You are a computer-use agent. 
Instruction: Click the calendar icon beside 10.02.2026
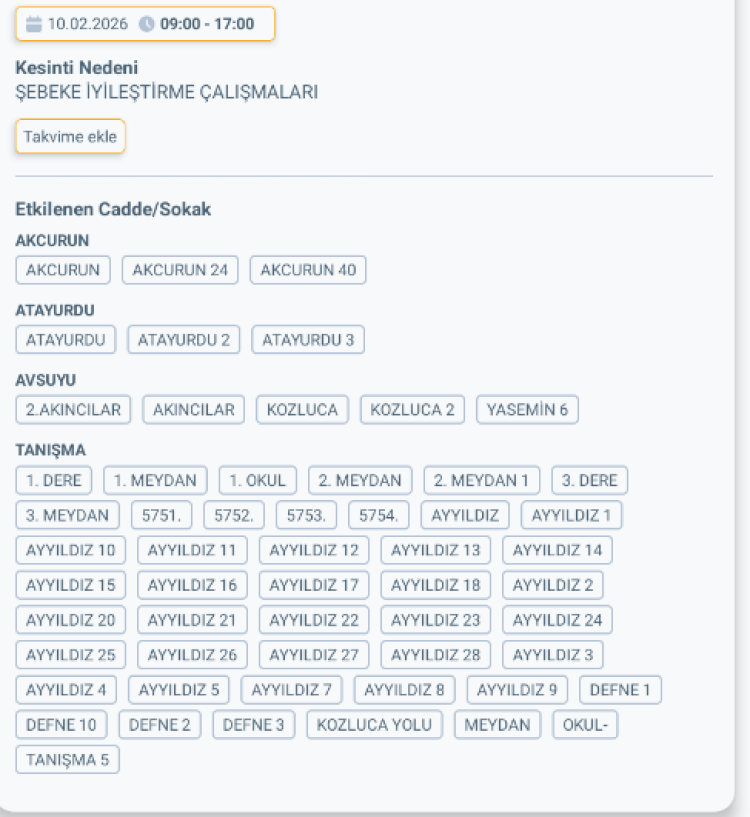(34, 24)
